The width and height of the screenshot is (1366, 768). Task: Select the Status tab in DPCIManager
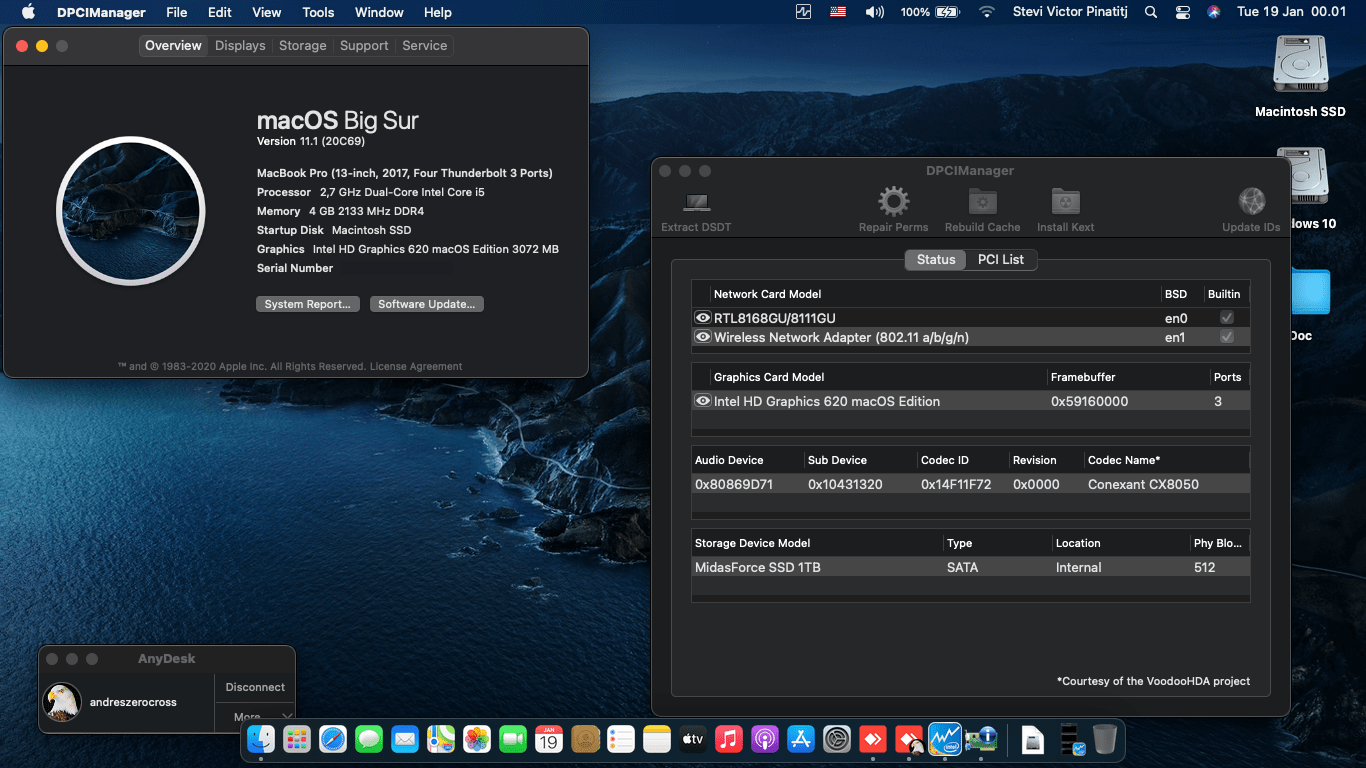pyautogui.click(x=936, y=259)
